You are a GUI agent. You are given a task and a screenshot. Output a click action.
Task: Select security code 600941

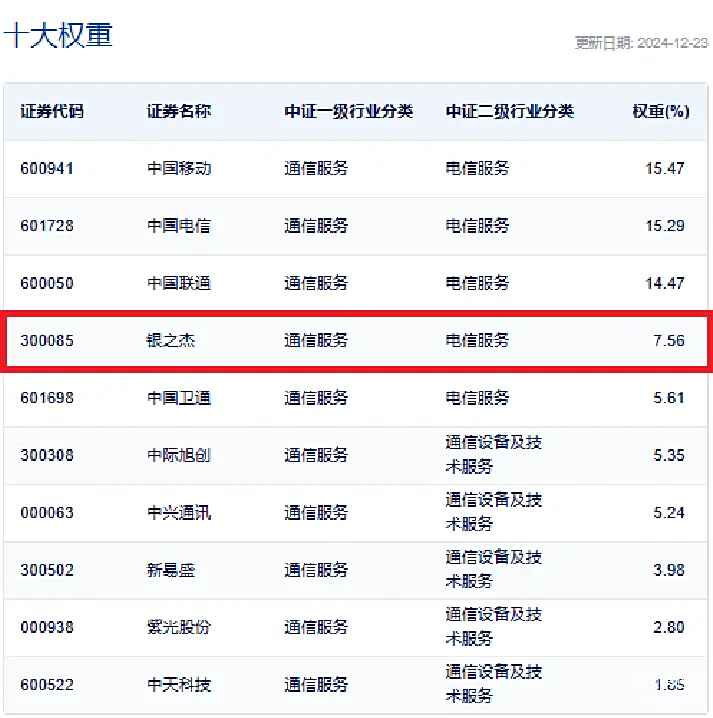pos(47,169)
